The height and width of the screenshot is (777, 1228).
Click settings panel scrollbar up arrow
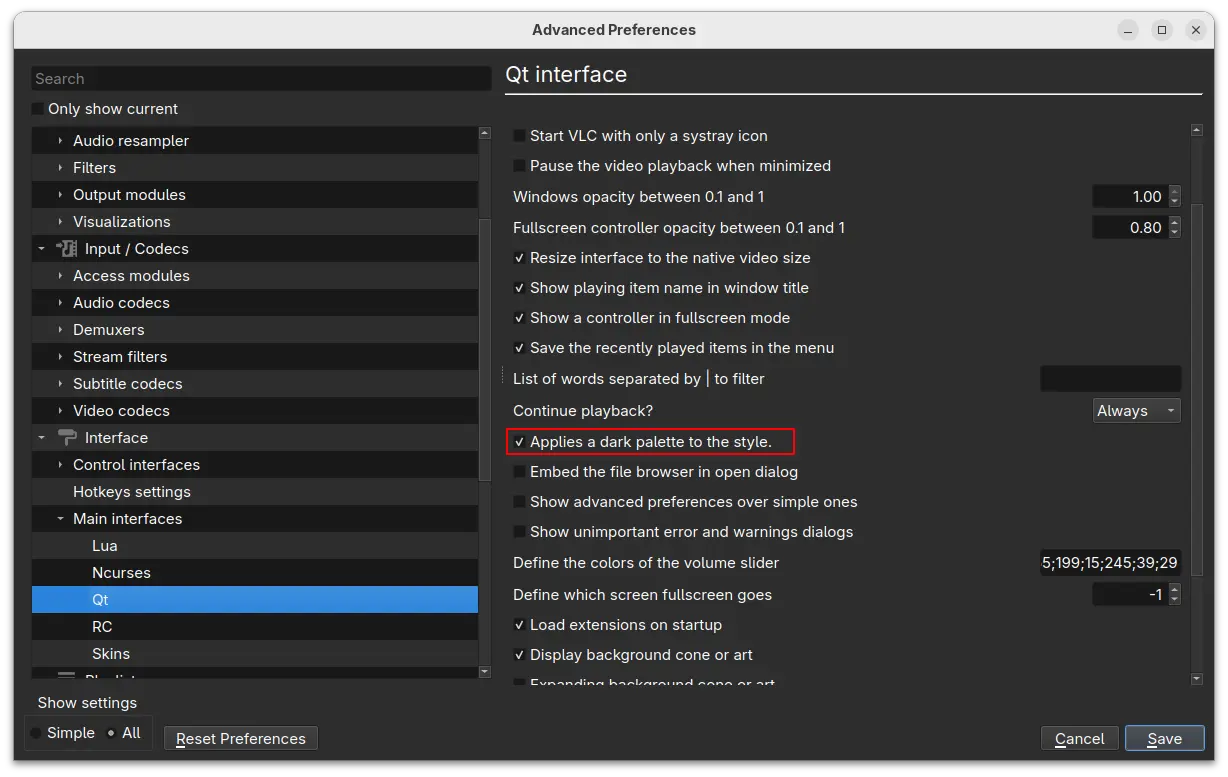pyautogui.click(x=1197, y=130)
